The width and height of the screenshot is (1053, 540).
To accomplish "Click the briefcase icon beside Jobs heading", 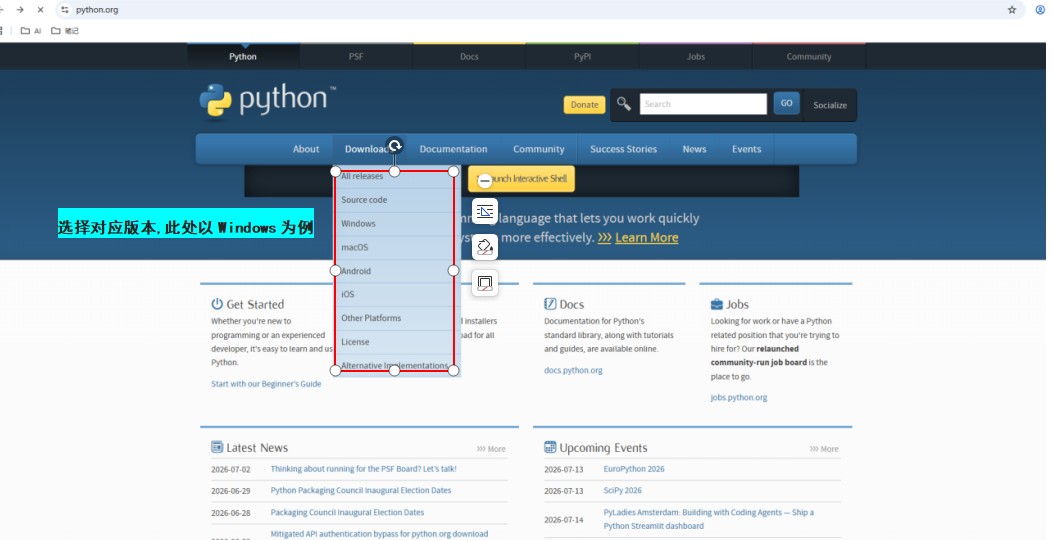I will [717, 304].
